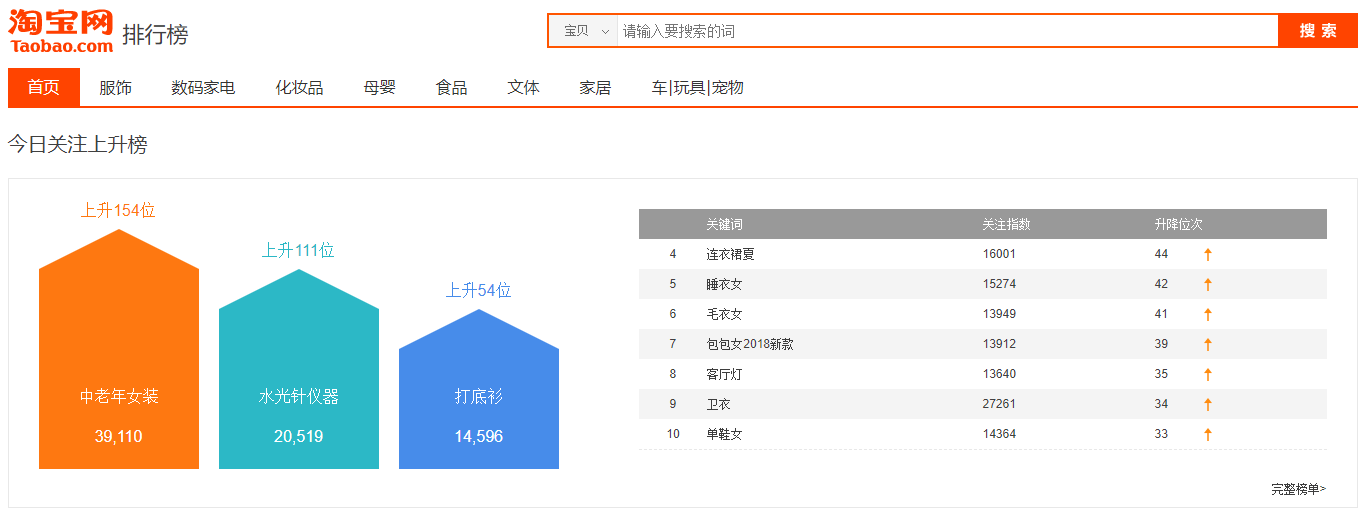
Task: Click the up arrow in 单鞋女 row
Action: click(1208, 434)
